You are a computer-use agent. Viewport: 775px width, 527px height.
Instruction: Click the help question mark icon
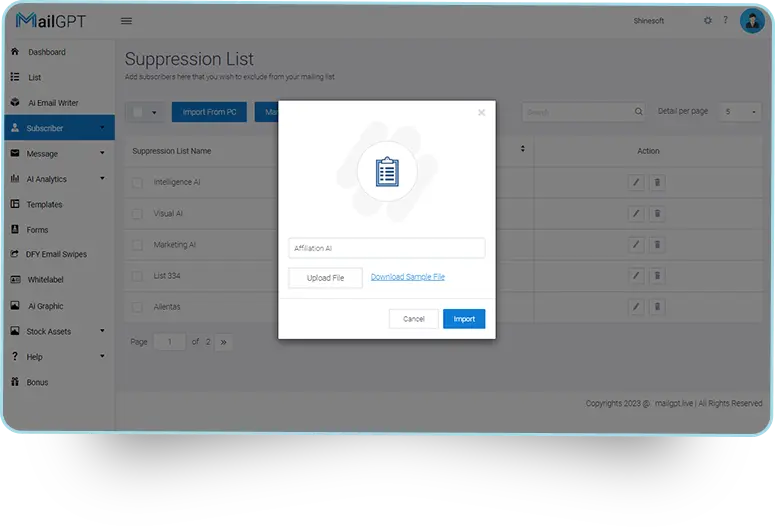click(x=725, y=21)
